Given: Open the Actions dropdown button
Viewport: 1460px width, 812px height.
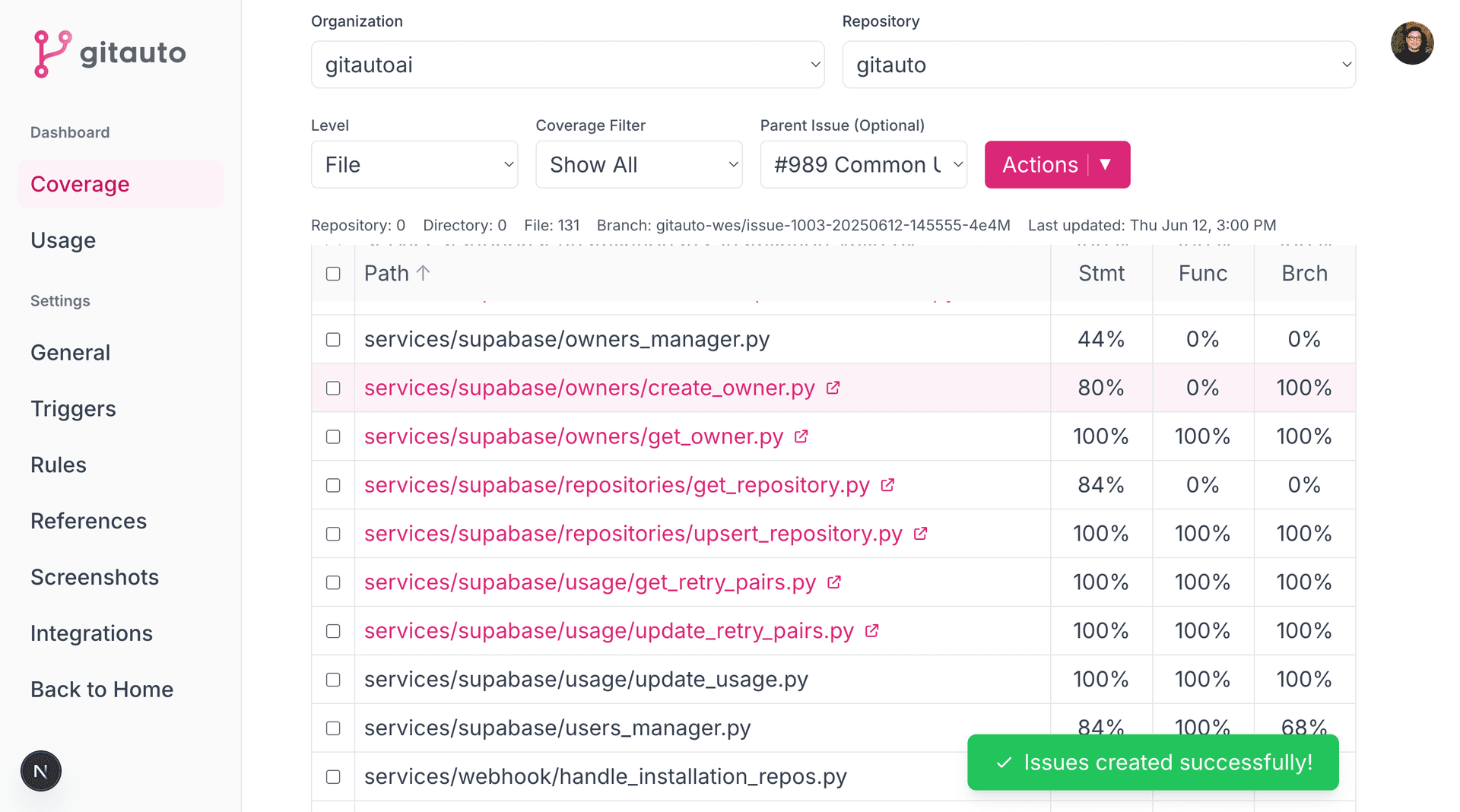Looking at the screenshot, I should [1057, 164].
